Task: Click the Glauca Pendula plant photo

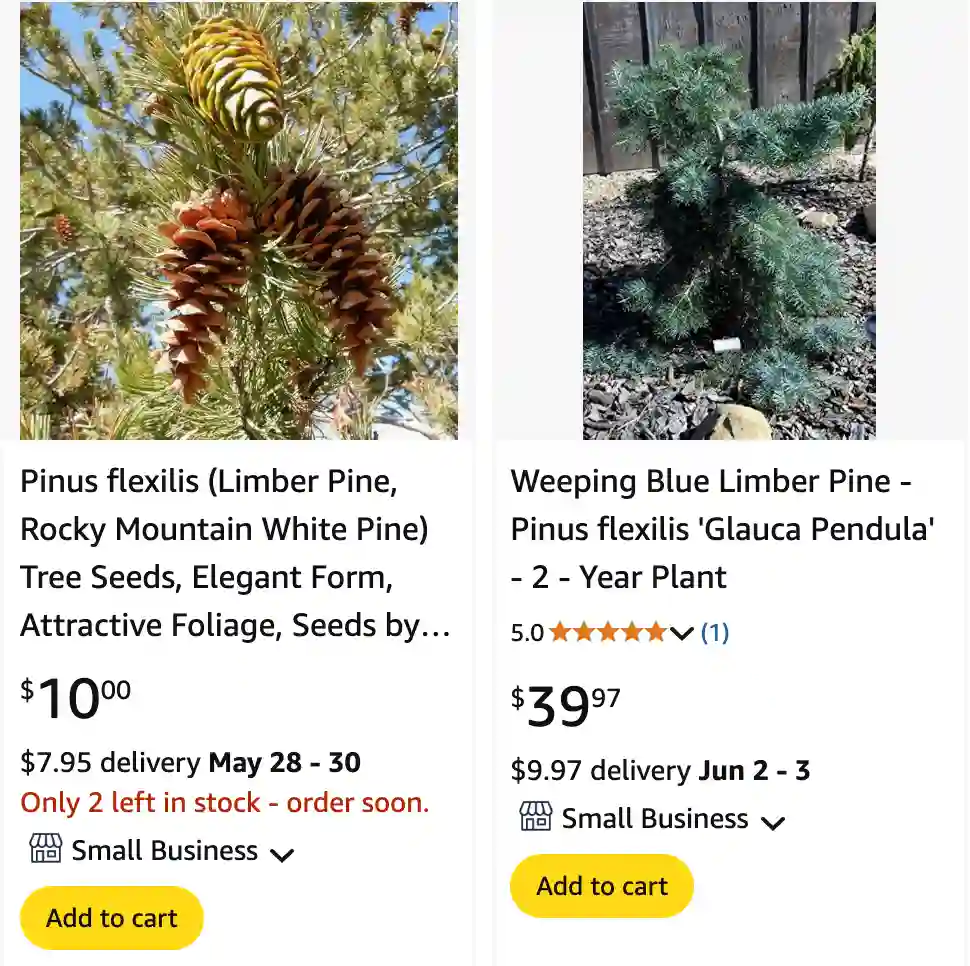Action: click(x=728, y=220)
